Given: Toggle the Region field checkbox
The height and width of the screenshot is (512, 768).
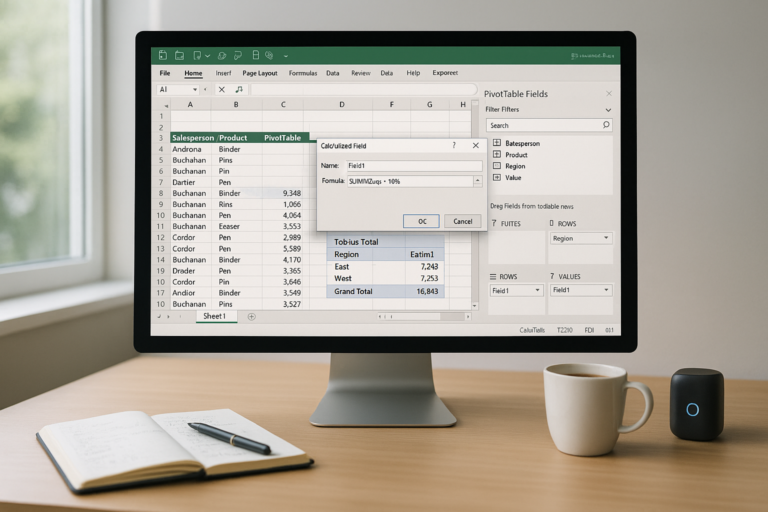Looking at the screenshot, I should [x=497, y=166].
